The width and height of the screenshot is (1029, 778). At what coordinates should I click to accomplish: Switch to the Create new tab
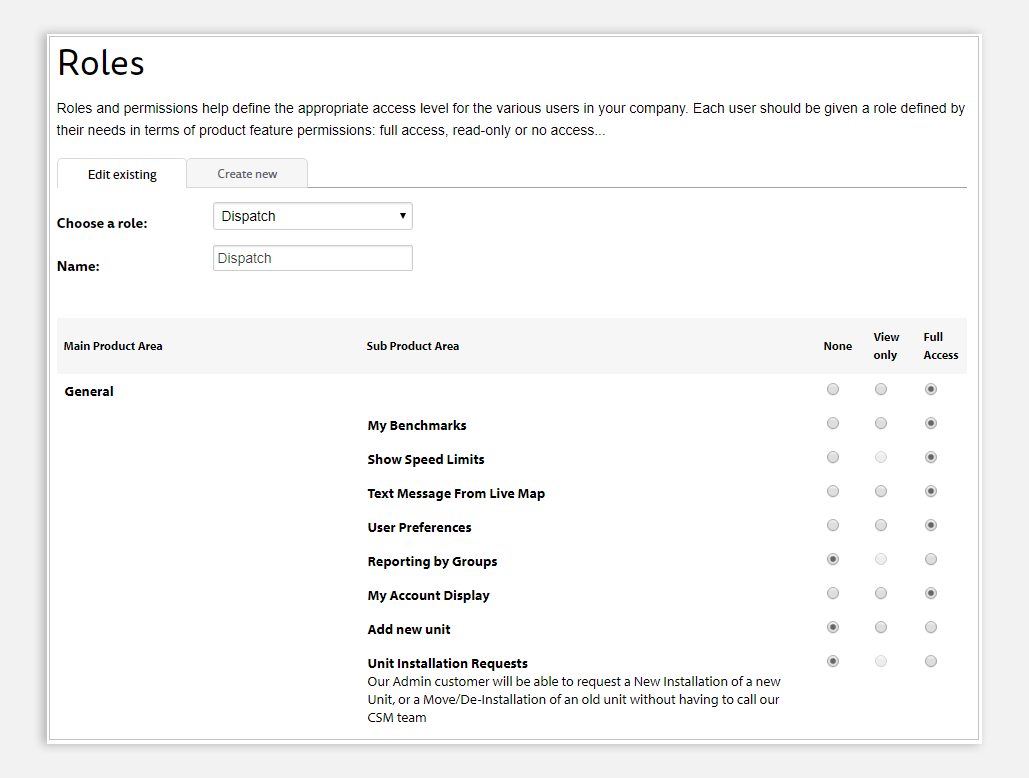click(247, 173)
